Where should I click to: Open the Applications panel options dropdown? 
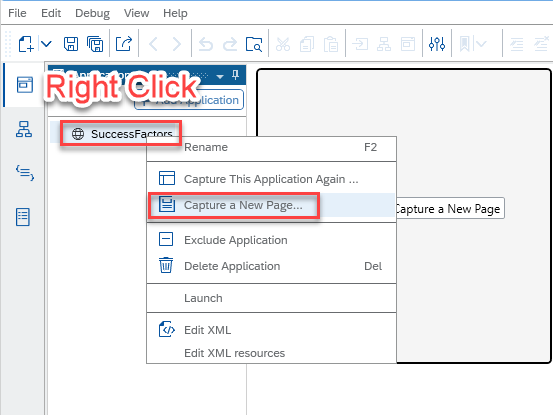coord(220,77)
